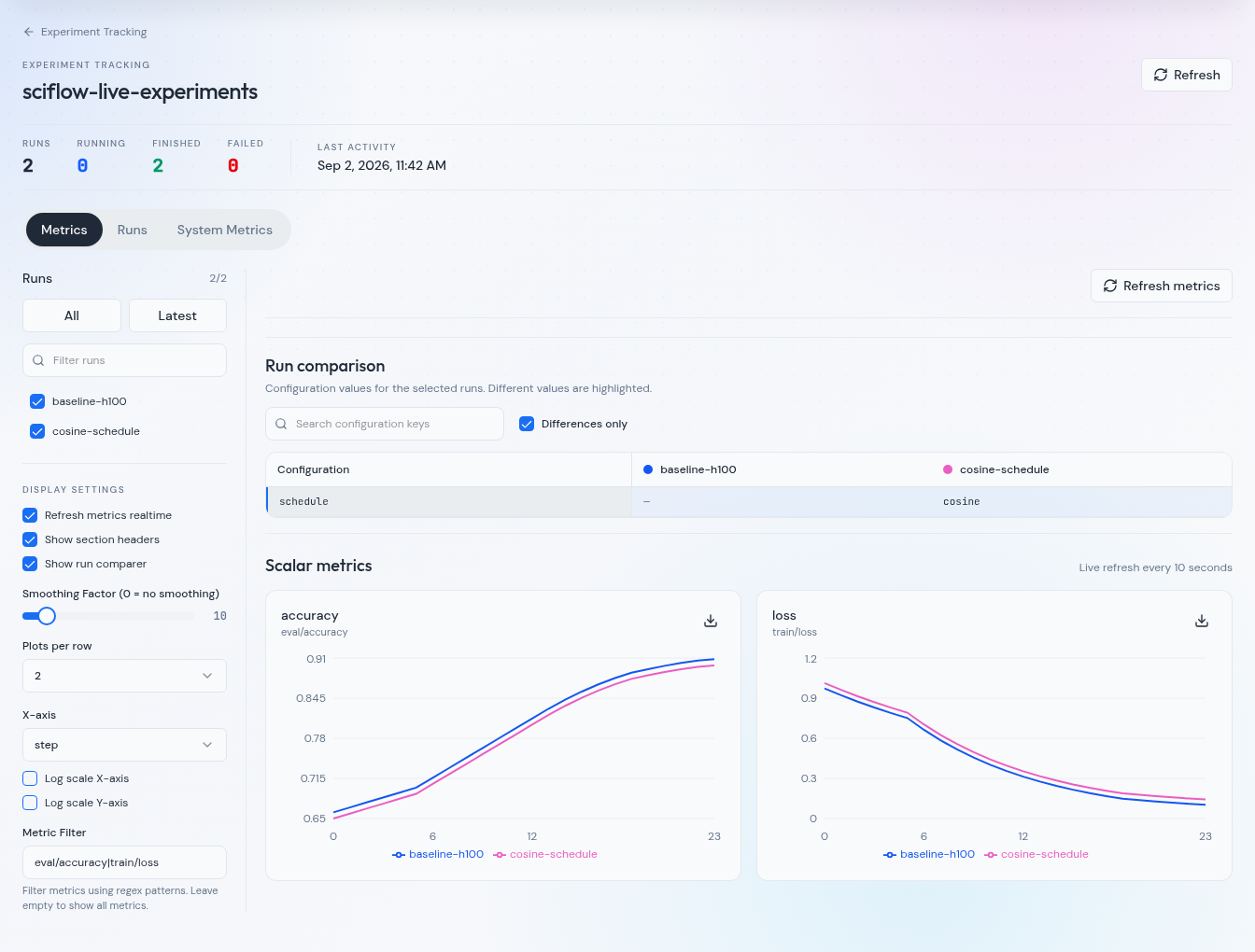
Task: Toggle baseline-h100 legend in accuracy chart
Action: (438, 854)
